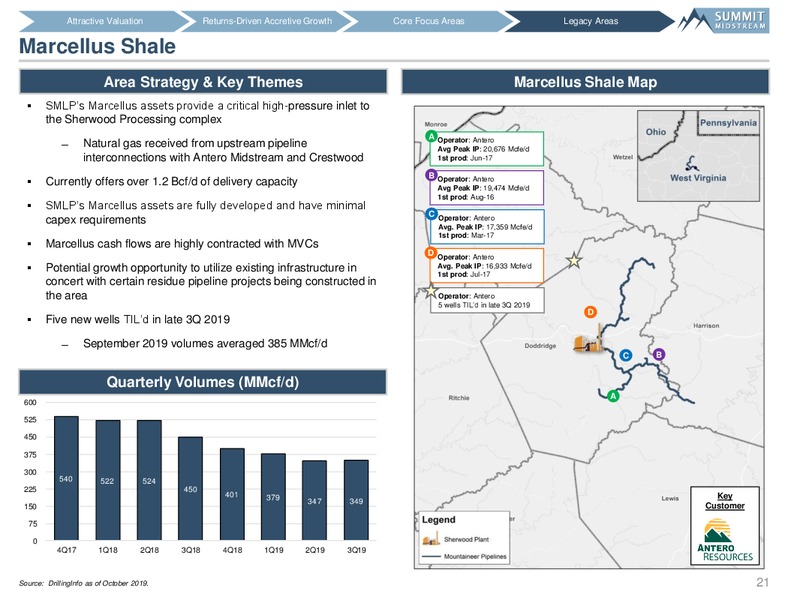Switch to the Core Focus Areas tab

coord(429,21)
